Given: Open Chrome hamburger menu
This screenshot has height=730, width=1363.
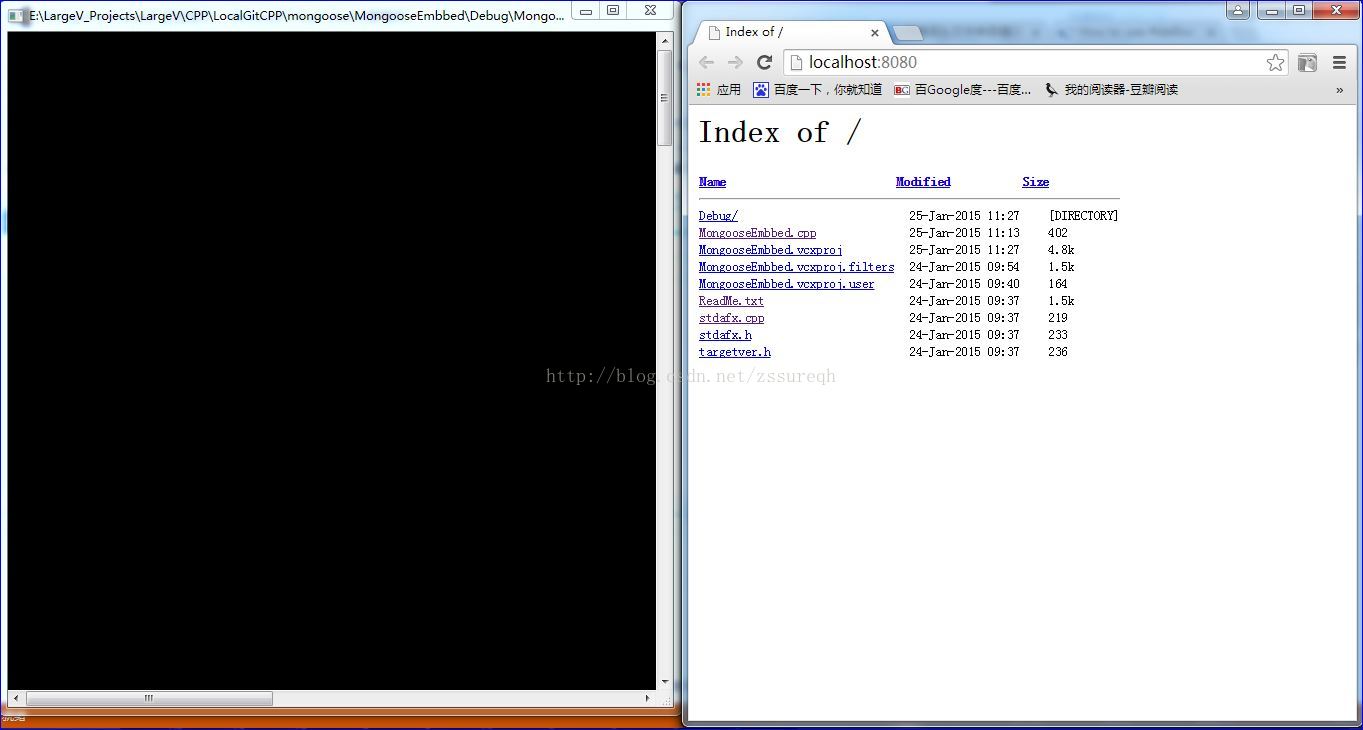Looking at the screenshot, I should tap(1339, 62).
